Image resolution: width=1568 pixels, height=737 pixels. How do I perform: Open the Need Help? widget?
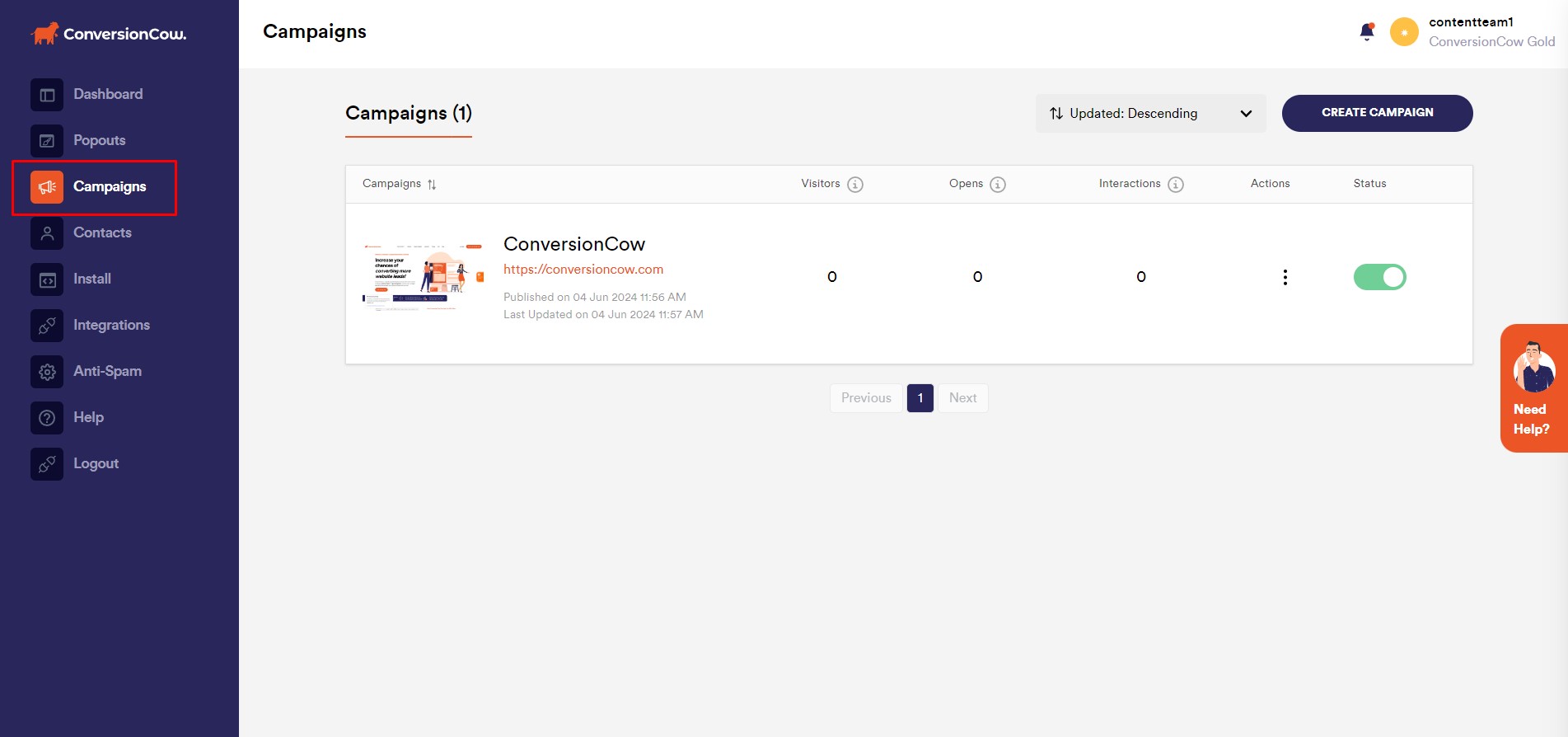1533,388
